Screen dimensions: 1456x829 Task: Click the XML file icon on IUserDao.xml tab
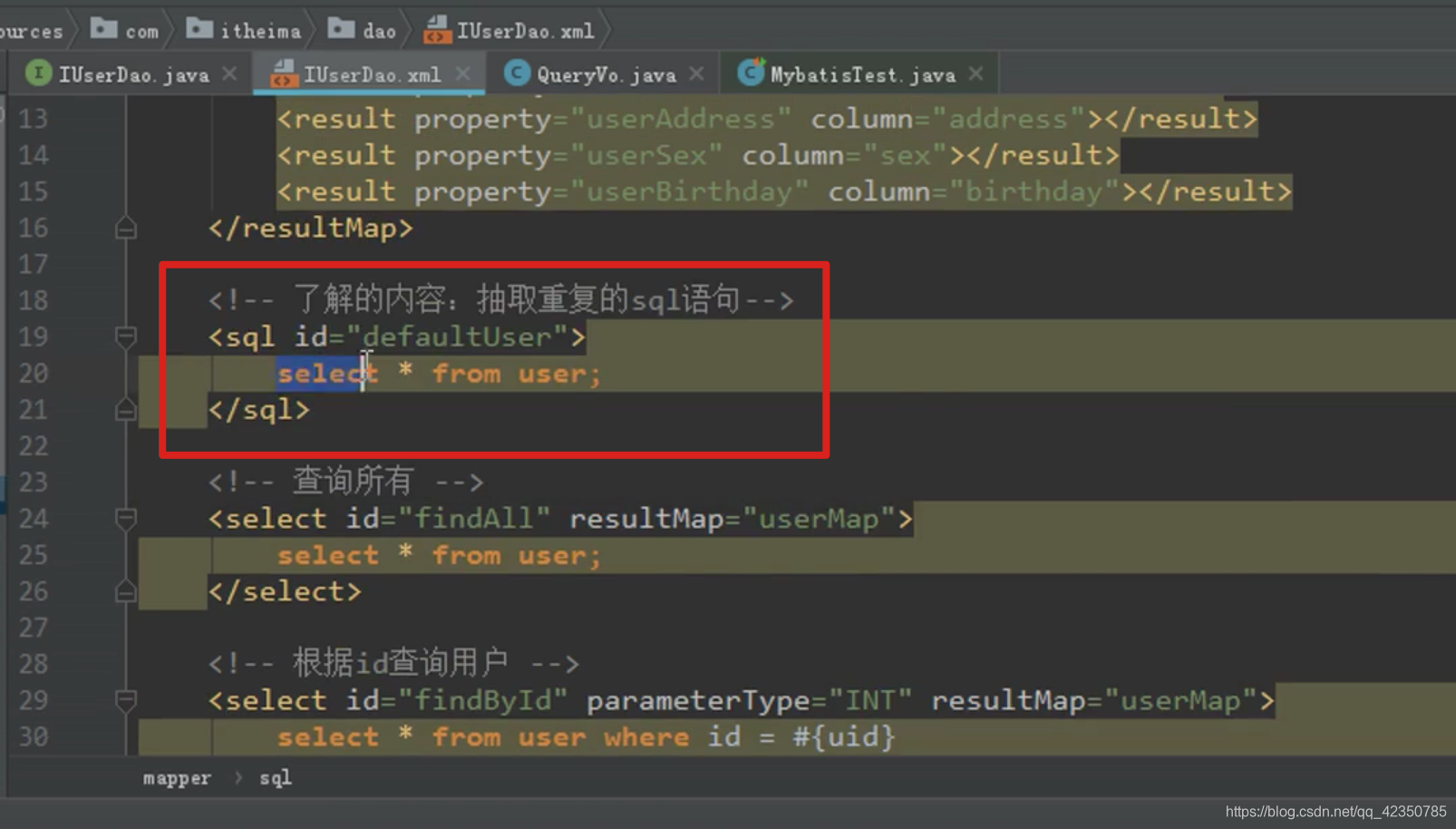[283, 73]
